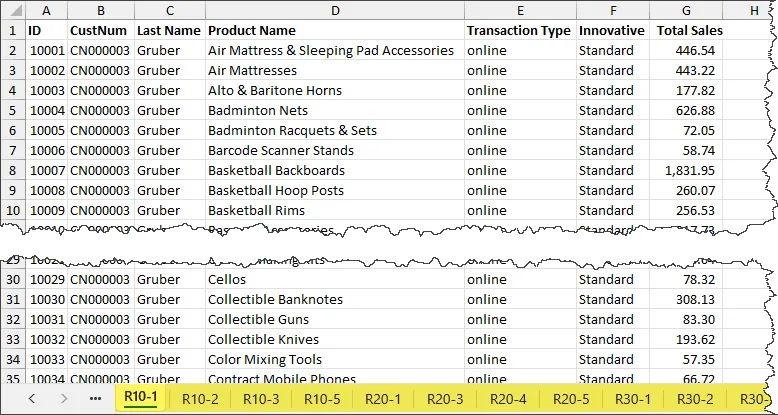Click the Transaction Type header cell
The height and width of the screenshot is (415, 778).
tap(518, 30)
